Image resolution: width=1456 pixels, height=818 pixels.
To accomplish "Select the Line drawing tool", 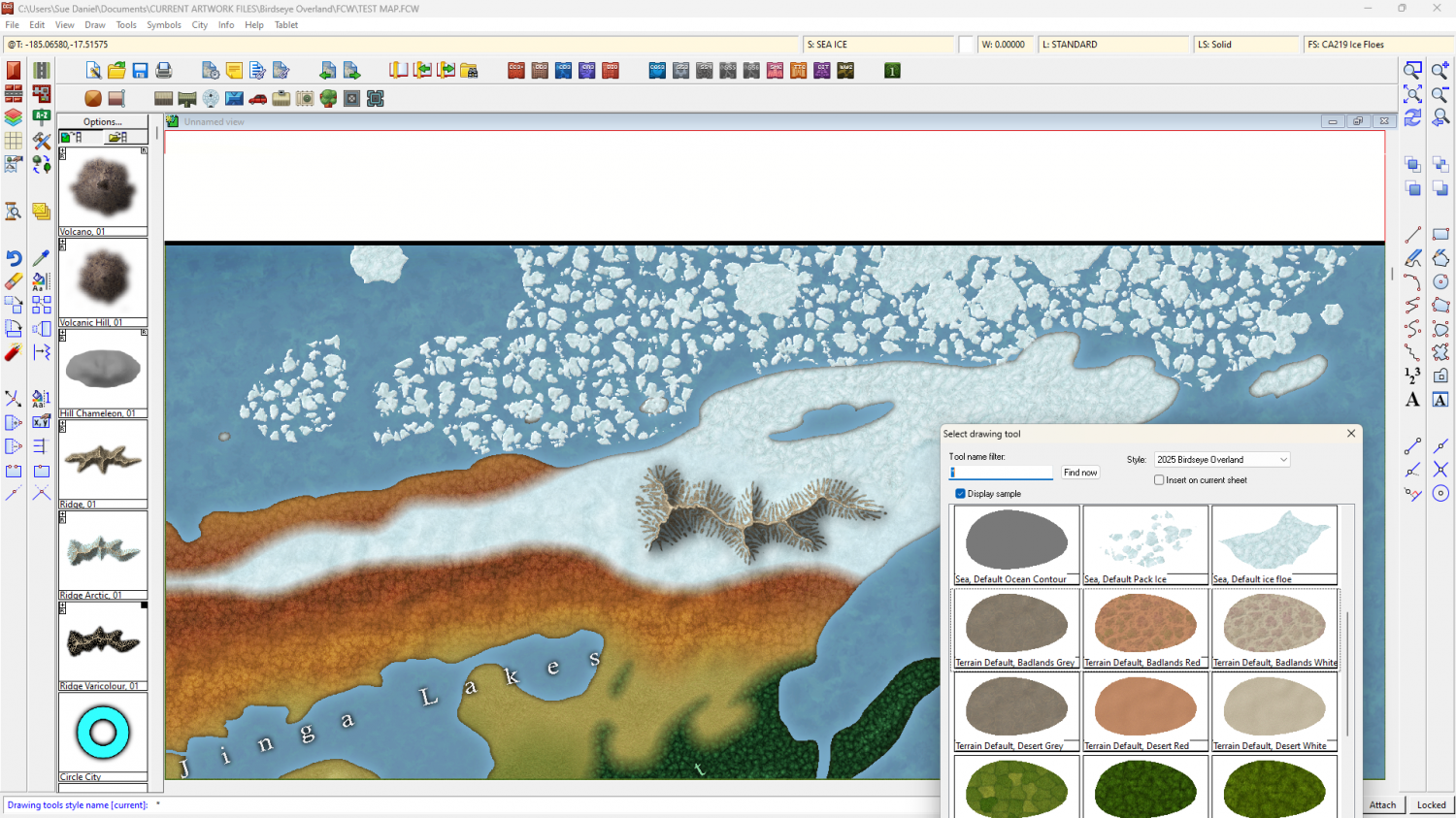I will click(1412, 235).
